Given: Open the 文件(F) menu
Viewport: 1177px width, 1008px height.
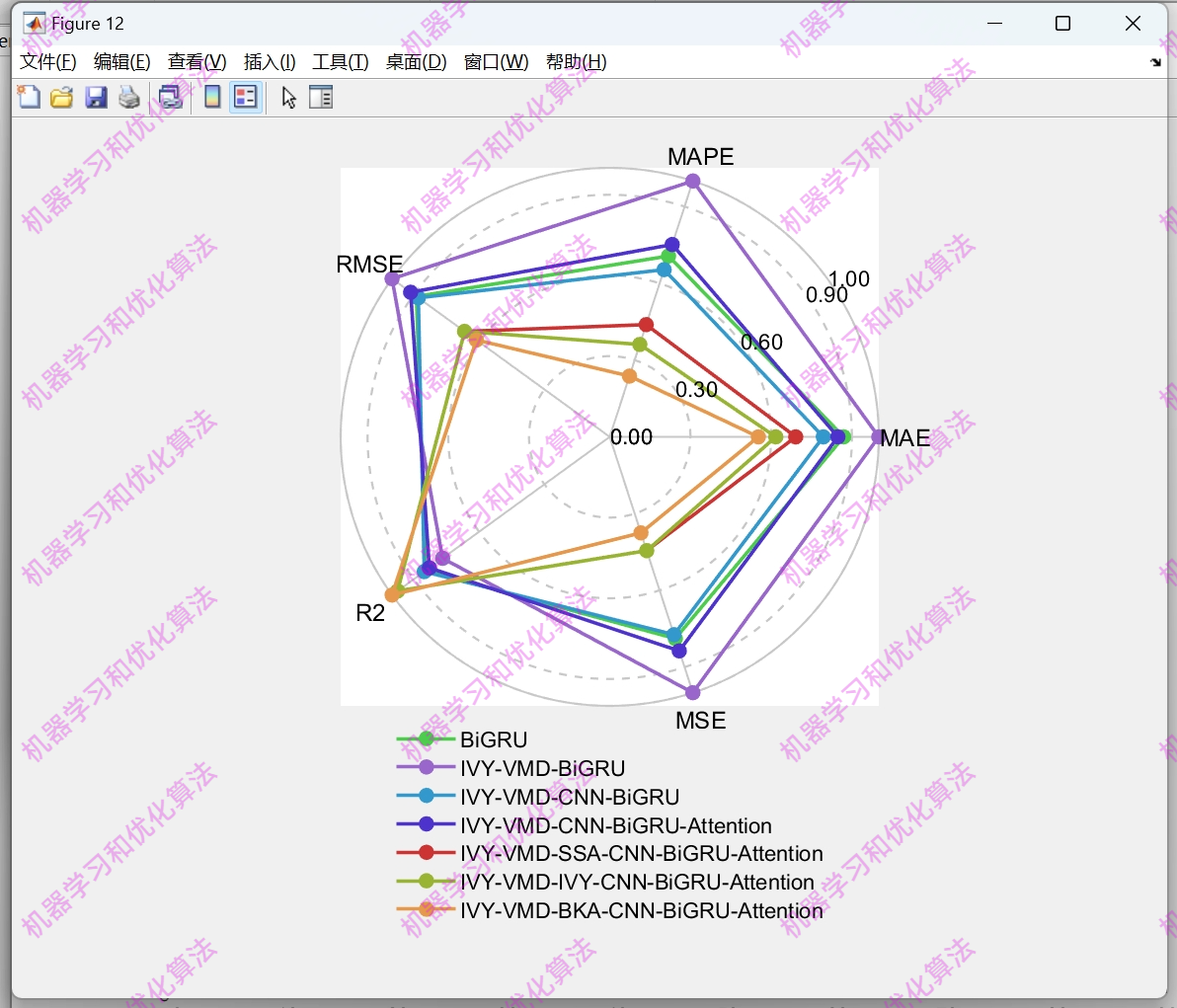Looking at the screenshot, I should [47, 61].
